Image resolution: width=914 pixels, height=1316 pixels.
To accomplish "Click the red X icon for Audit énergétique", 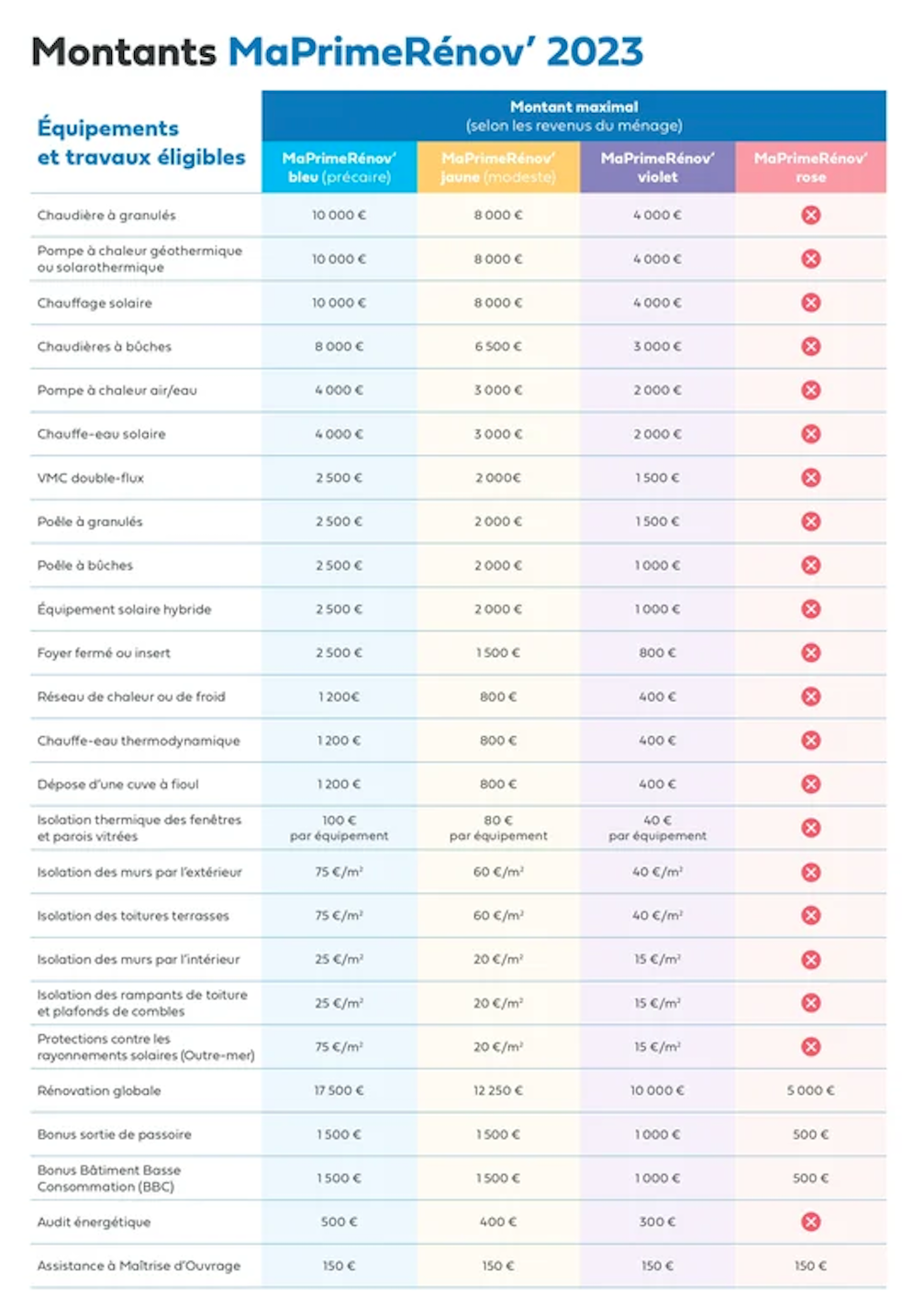I will point(810,1221).
